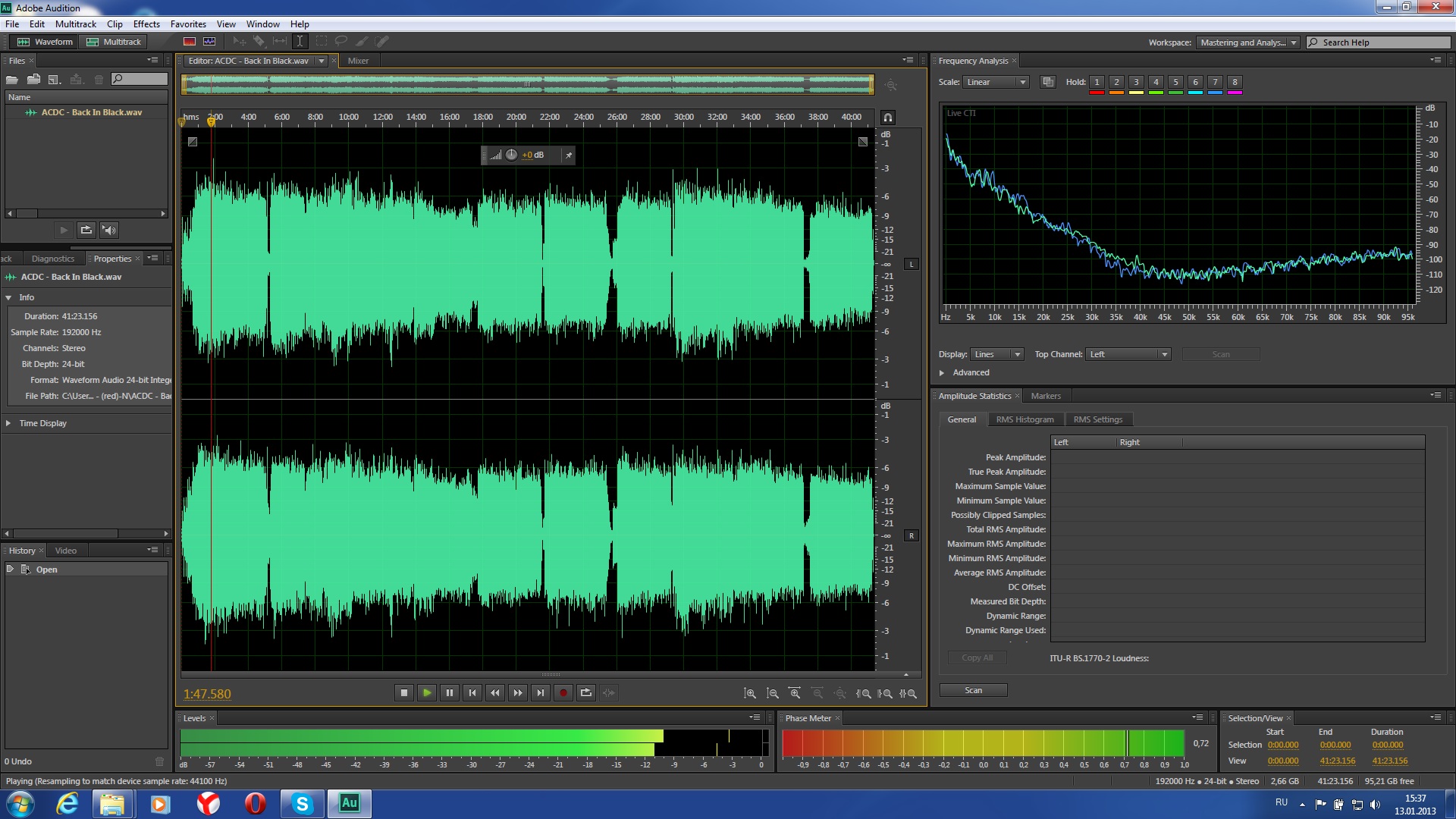Zoom in at out point
The height and width of the screenshot is (819, 1456).
point(885,693)
